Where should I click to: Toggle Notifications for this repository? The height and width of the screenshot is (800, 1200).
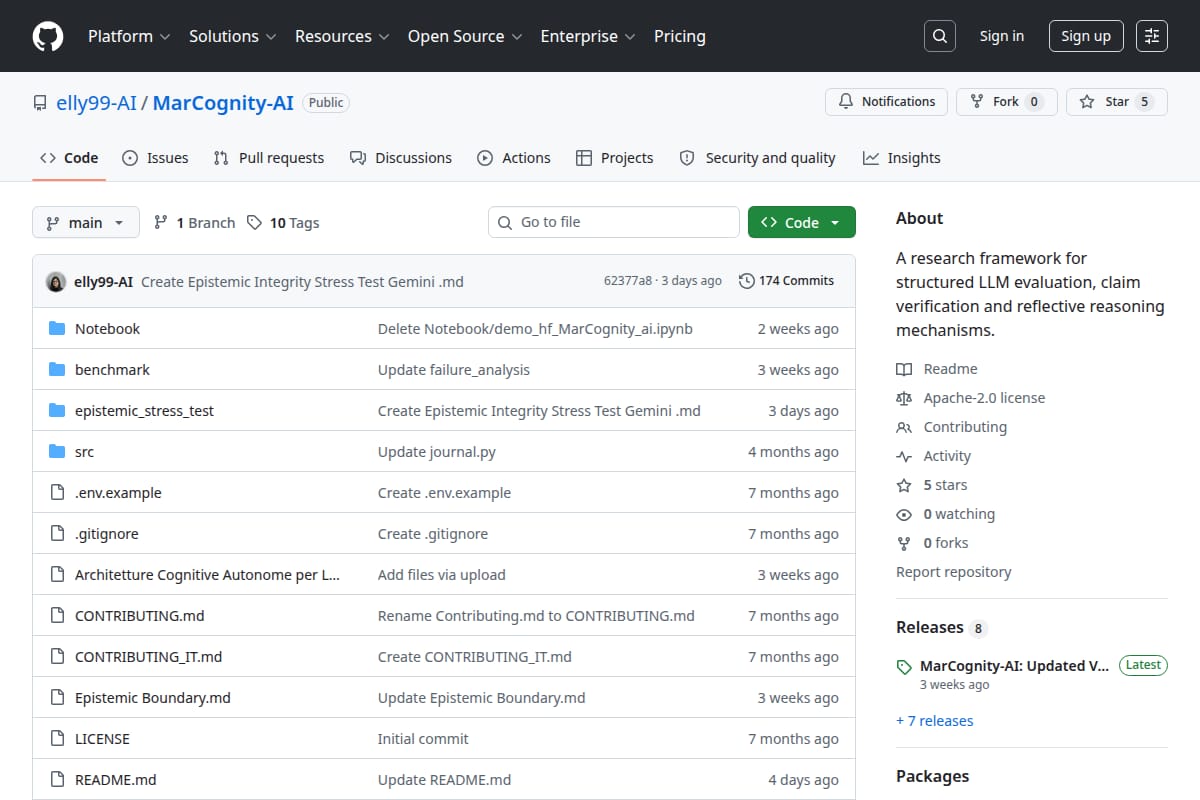coord(886,102)
